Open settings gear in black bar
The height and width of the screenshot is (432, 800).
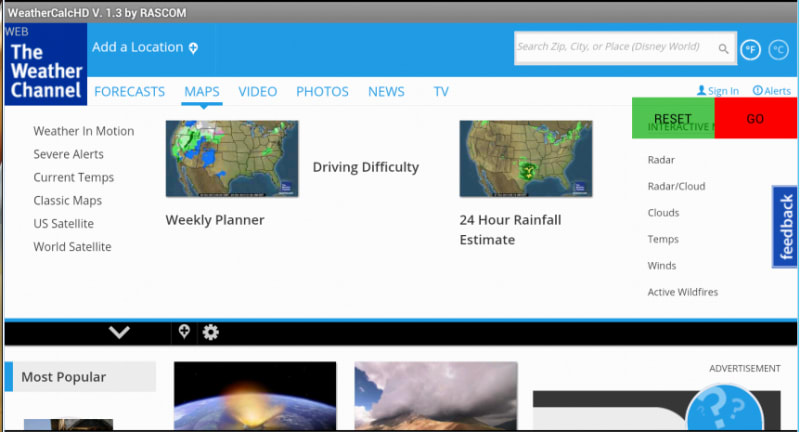[210, 332]
